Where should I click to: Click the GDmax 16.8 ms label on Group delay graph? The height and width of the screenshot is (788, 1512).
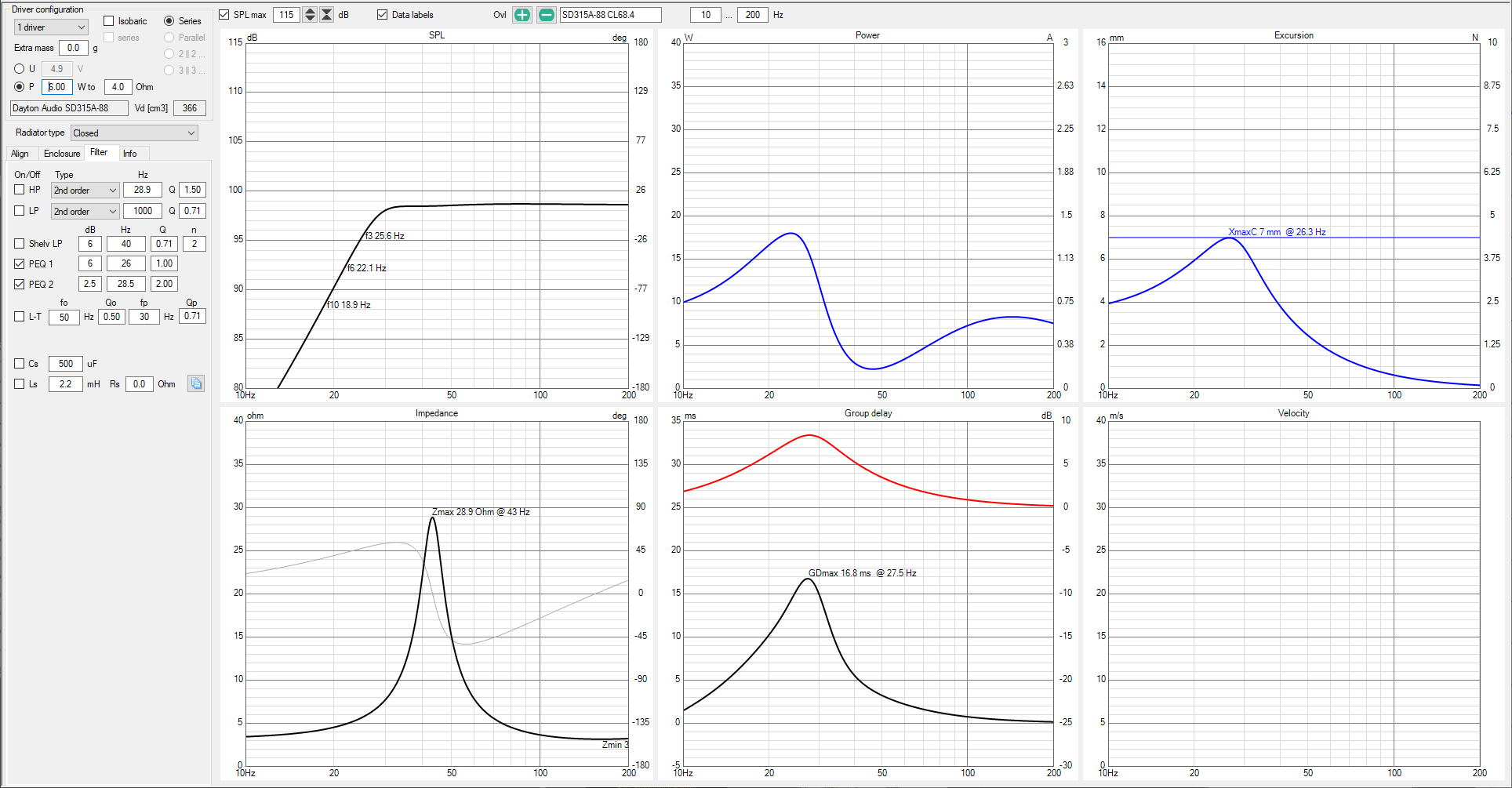[863, 573]
